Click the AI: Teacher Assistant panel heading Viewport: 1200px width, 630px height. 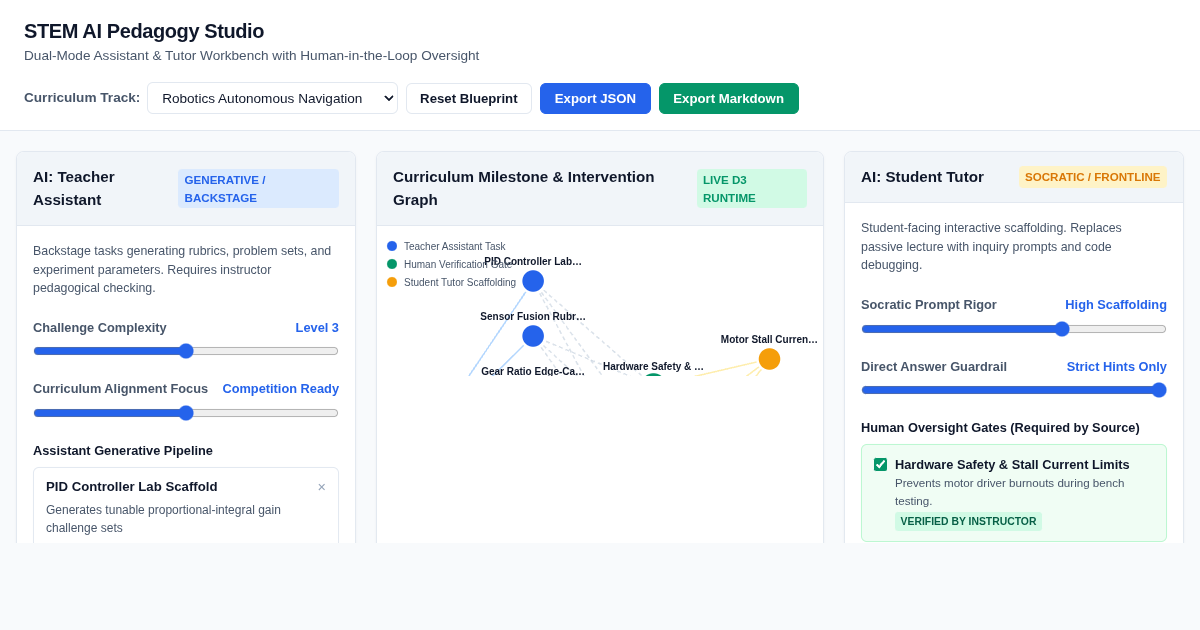pos(74,188)
